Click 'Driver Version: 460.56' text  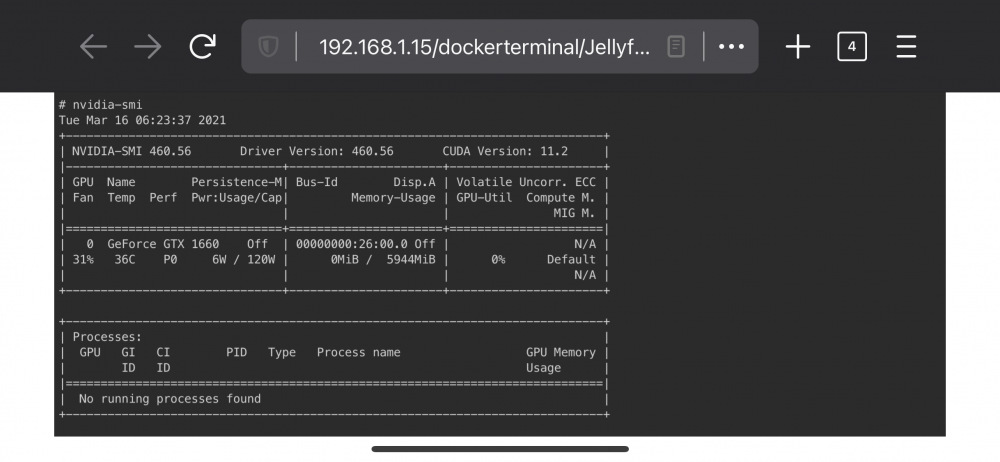tap(316, 151)
